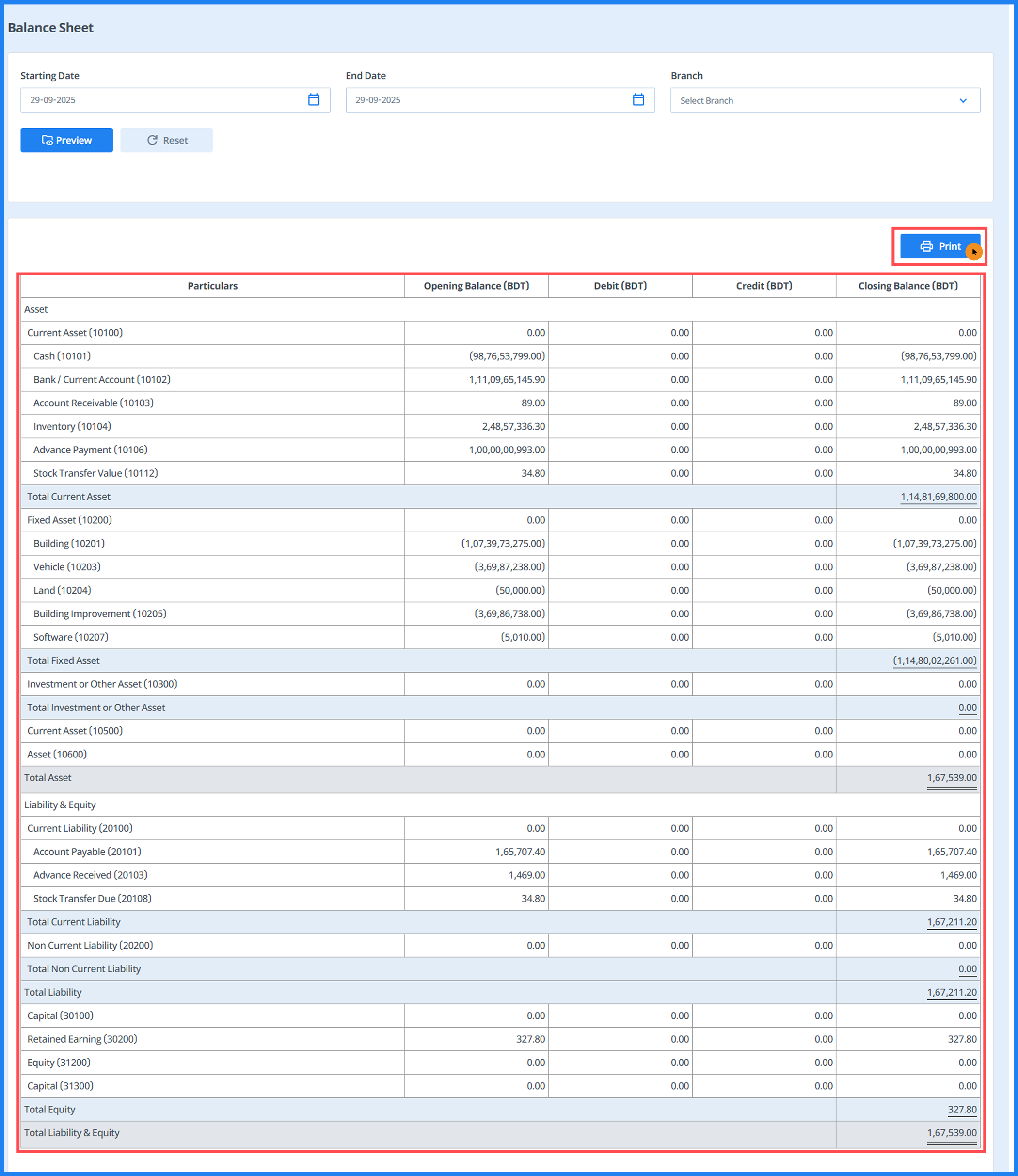The height and width of the screenshot is (1176, 1018).
Task: Click the printer icon on the Print button
Action: 926,246
